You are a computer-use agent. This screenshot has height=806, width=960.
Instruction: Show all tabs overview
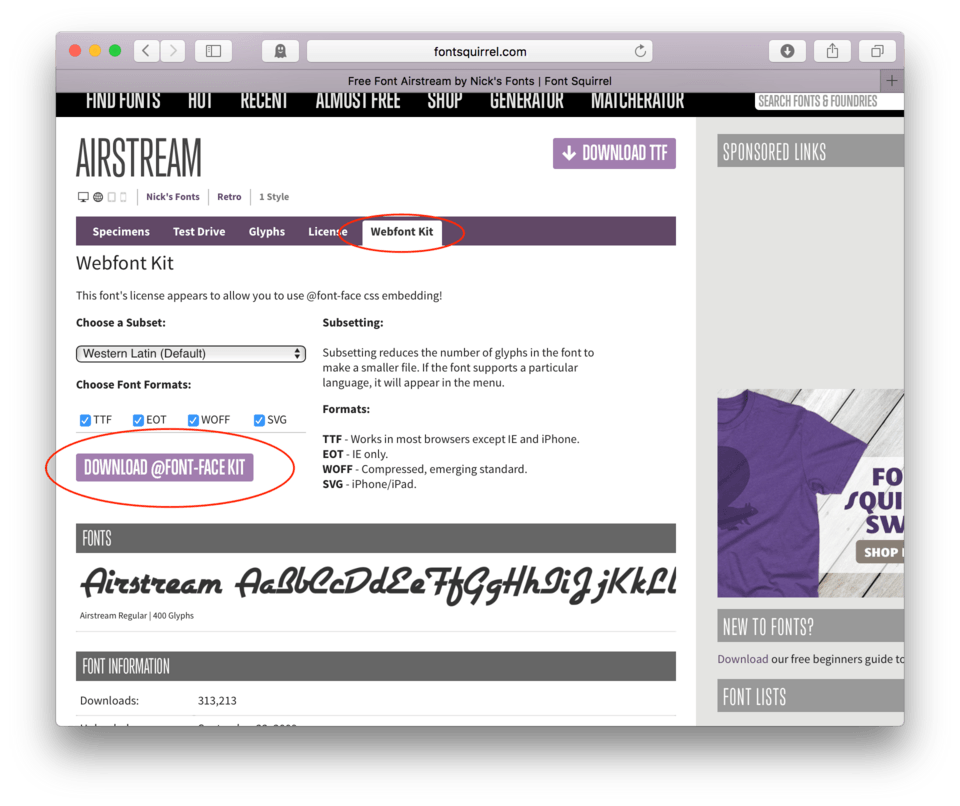[877, 51]
